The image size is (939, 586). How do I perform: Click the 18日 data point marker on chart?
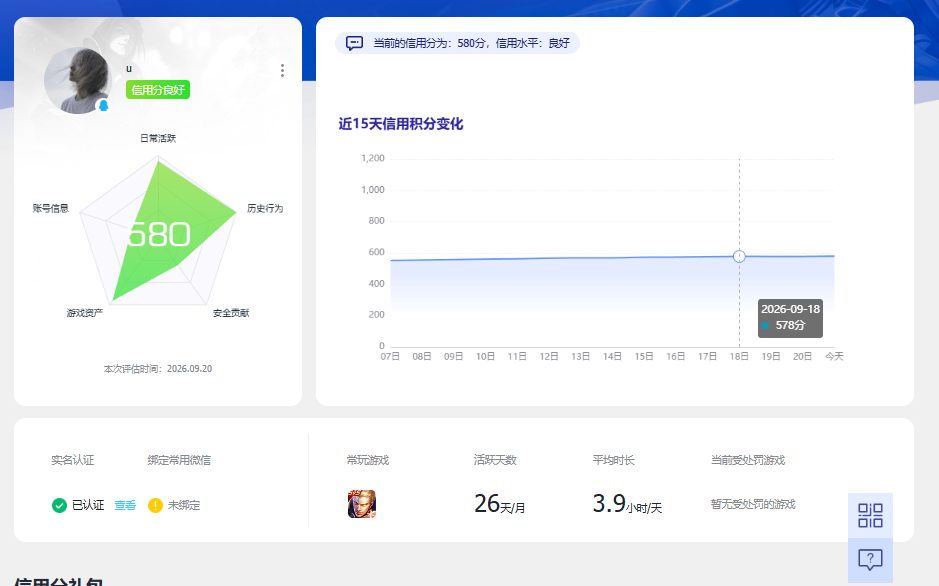pos(739,256)
